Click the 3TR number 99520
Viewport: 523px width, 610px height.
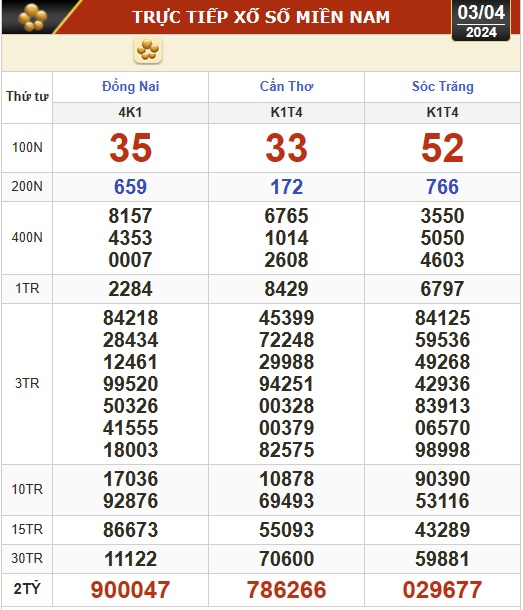[131, 384]
